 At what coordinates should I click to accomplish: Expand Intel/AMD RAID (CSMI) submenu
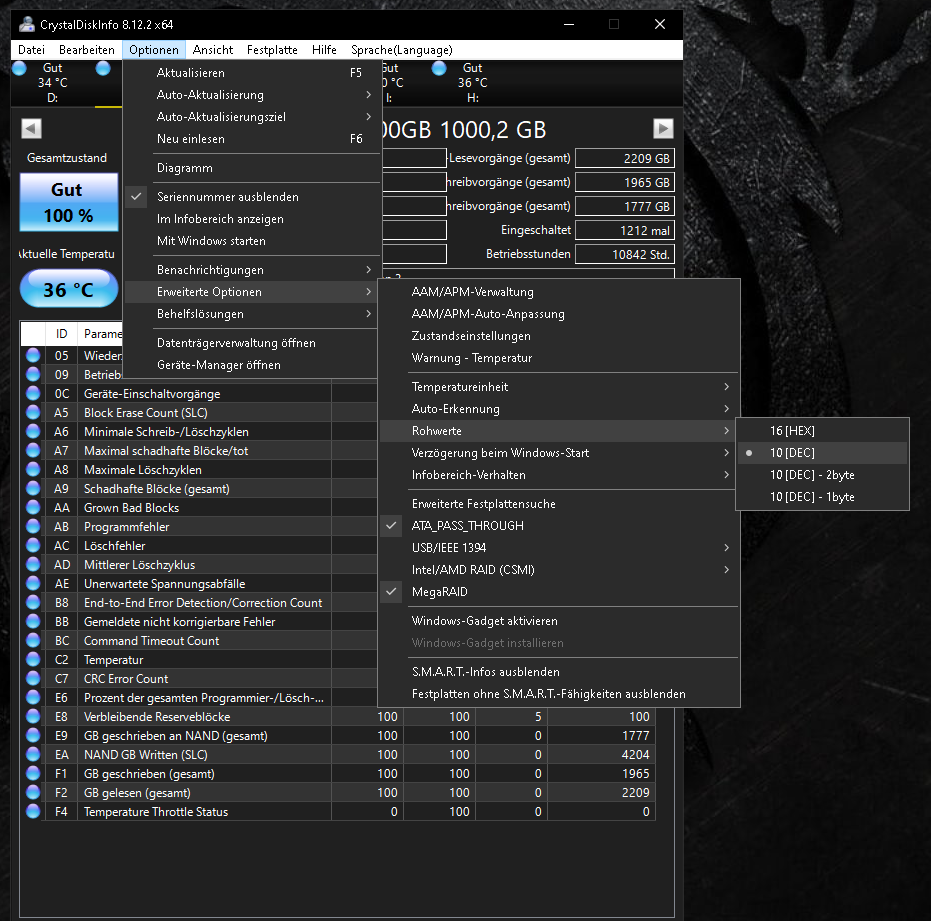[x=559, y=569]
